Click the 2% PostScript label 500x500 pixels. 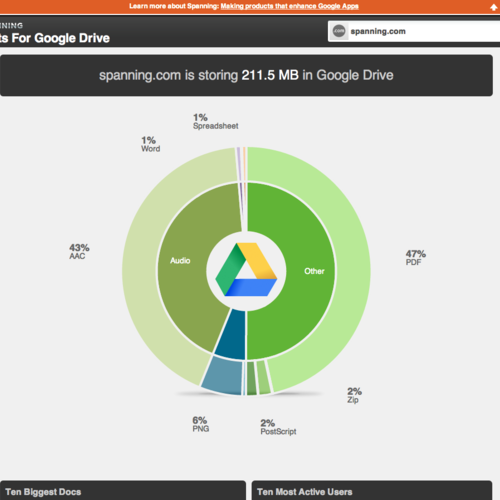pos(278,427)
